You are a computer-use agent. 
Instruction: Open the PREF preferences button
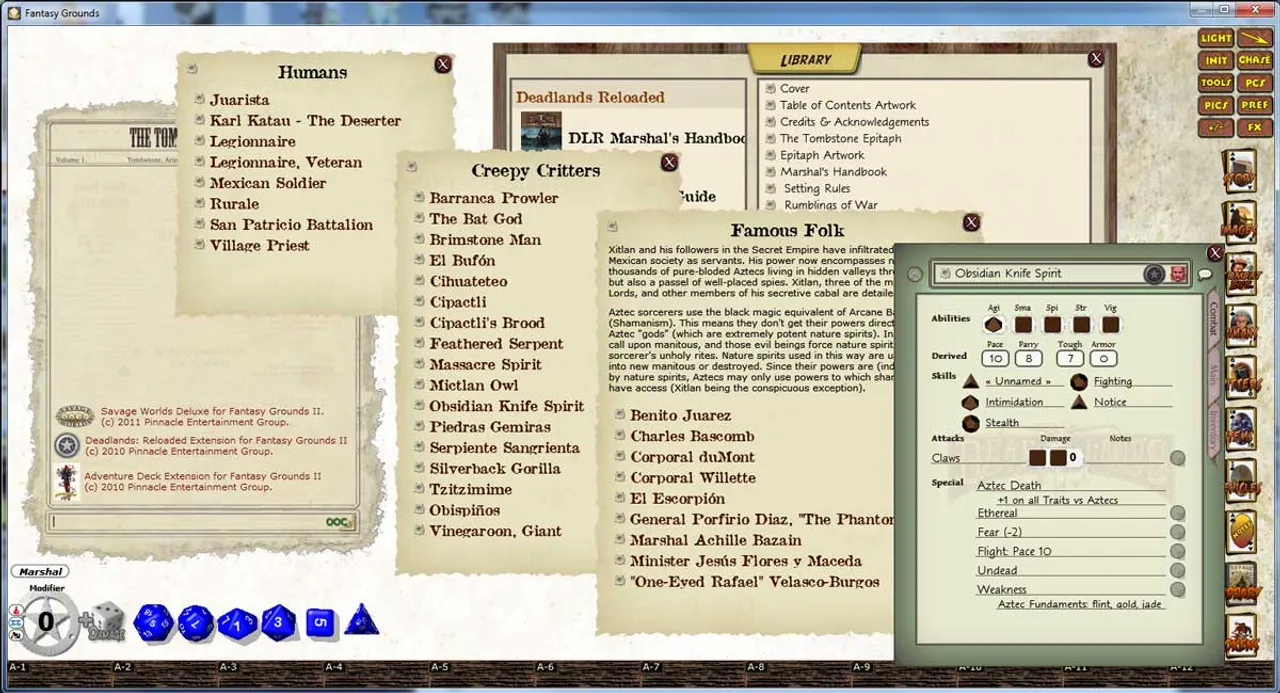click(x=1255, y=105)
